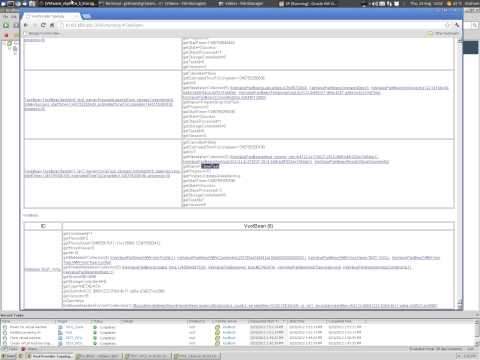
Task: Open the middle row's left-column bean link
Action: (99, 104)
